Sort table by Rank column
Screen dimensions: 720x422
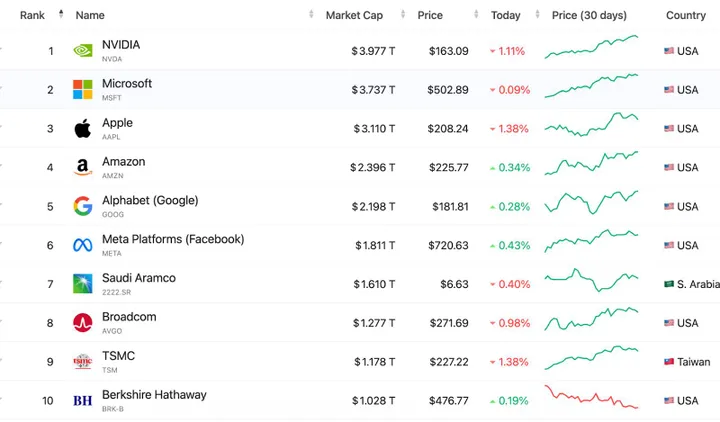click(32, 15)
